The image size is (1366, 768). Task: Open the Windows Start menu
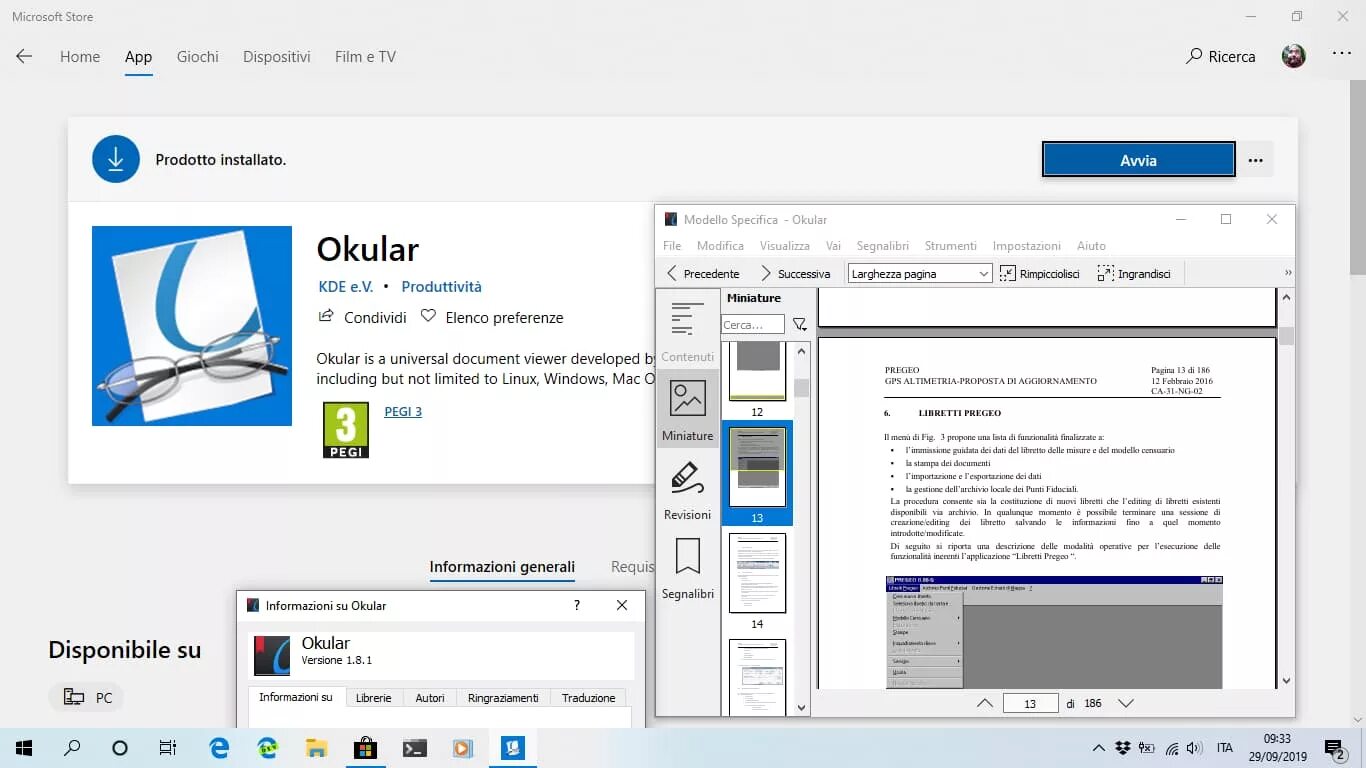pyautogui.click(x=24, y=748)
